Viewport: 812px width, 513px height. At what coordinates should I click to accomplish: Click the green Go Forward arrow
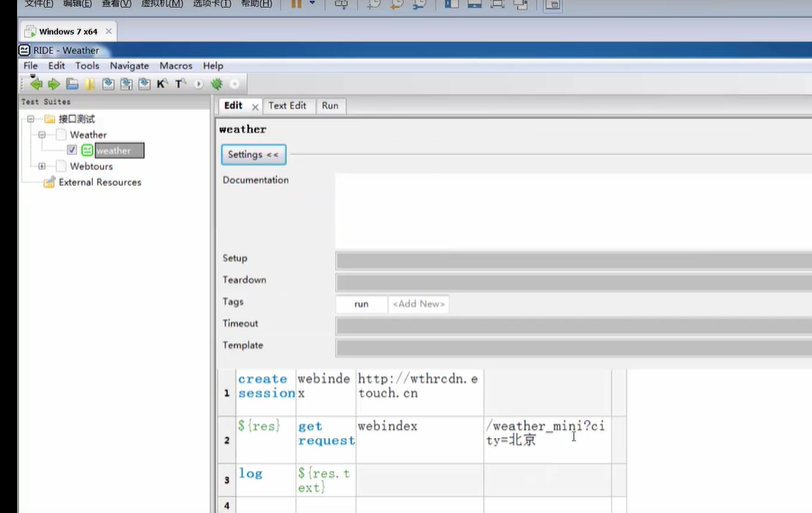[54, 84]
